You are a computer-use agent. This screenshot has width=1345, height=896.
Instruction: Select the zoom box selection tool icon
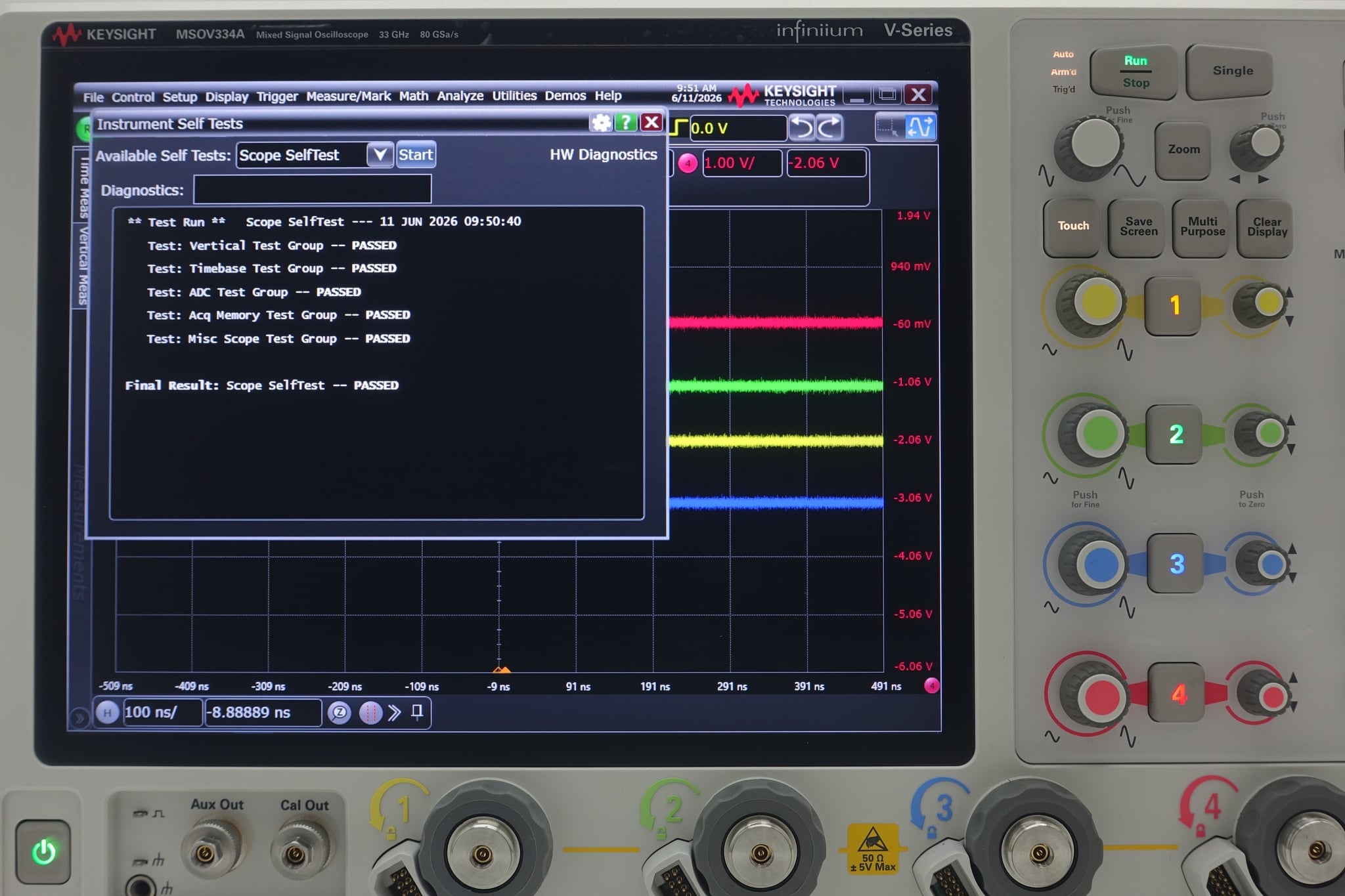tap(889, 127)
